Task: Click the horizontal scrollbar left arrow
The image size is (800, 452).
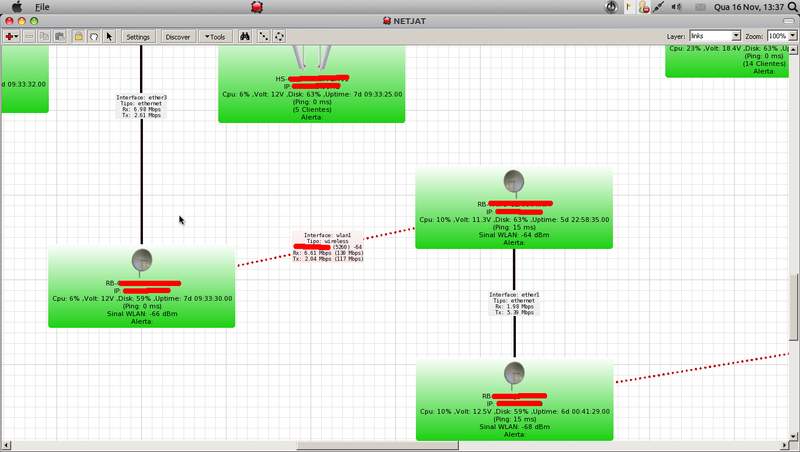Action: coord(6,446)
